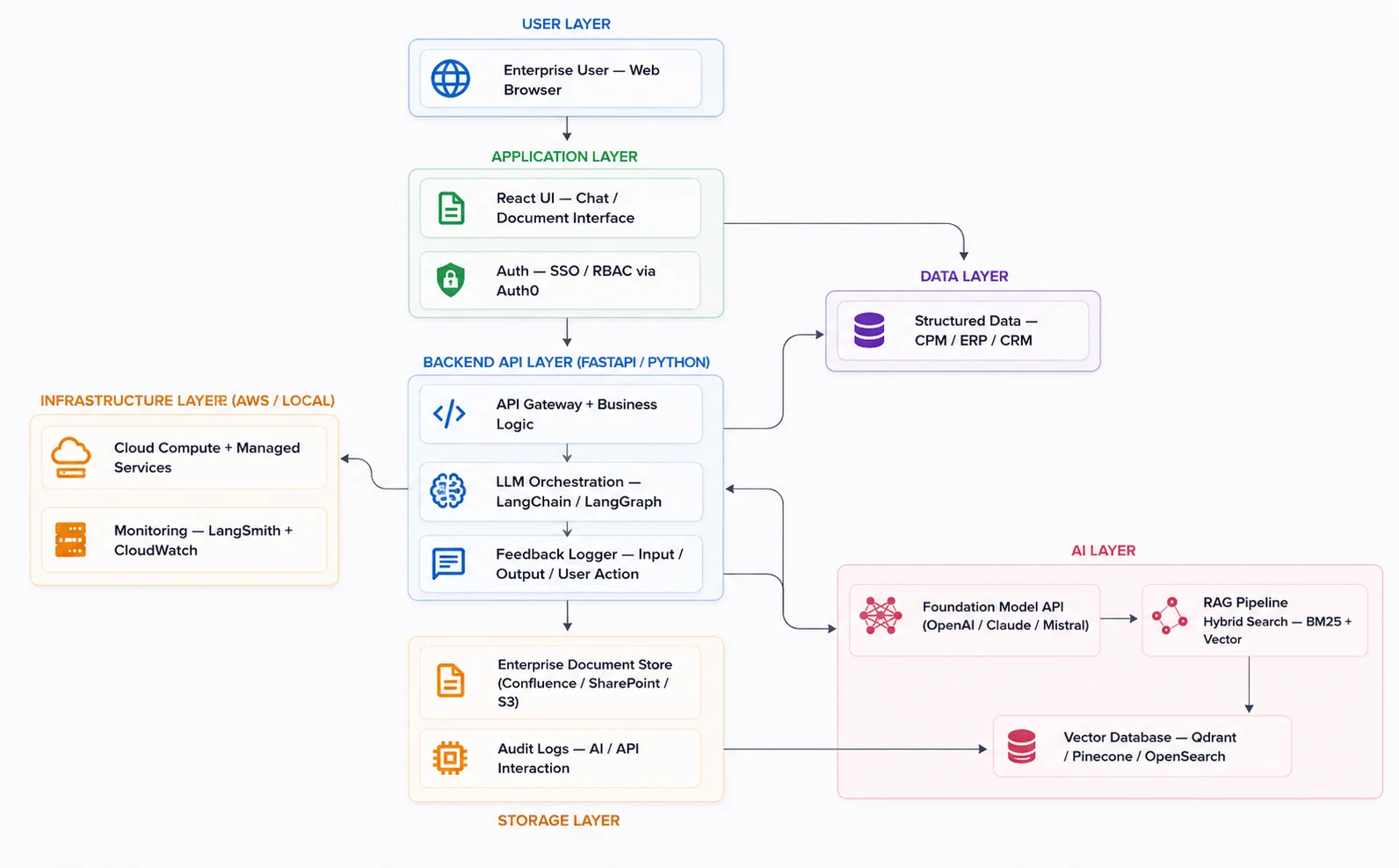Click the orange document icon for Enterprise Document Store
The height and width of the screenshot is (868, 1399).
point(451,681)
